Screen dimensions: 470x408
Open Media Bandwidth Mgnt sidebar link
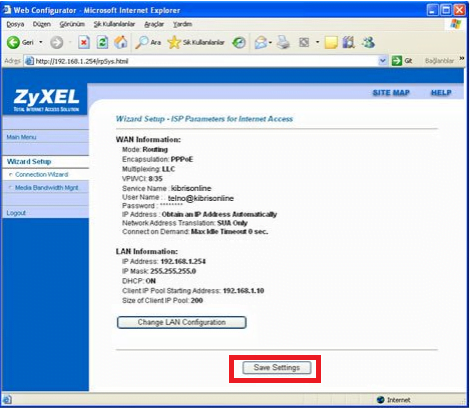click(47, 188)
